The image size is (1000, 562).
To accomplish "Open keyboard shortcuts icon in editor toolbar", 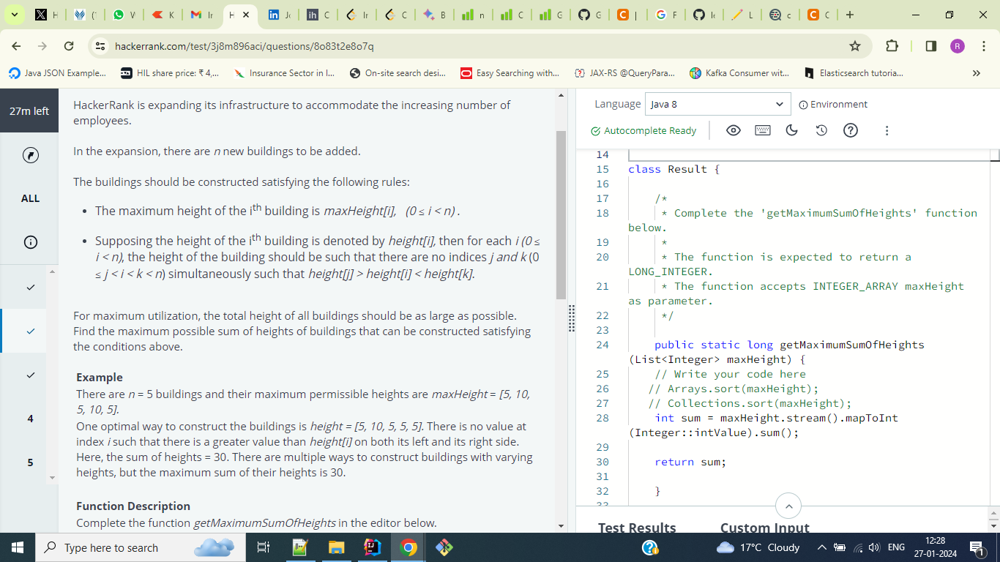I will point(762,131).
